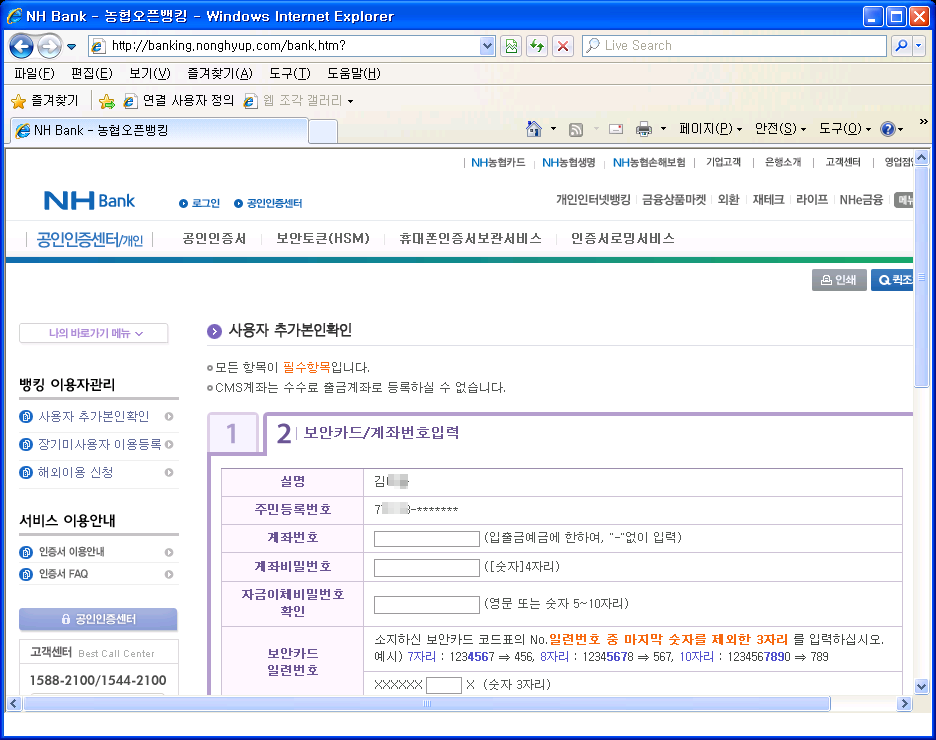Click the blue Help question icon
Viewport: 936px width, 740px height.
888,129
